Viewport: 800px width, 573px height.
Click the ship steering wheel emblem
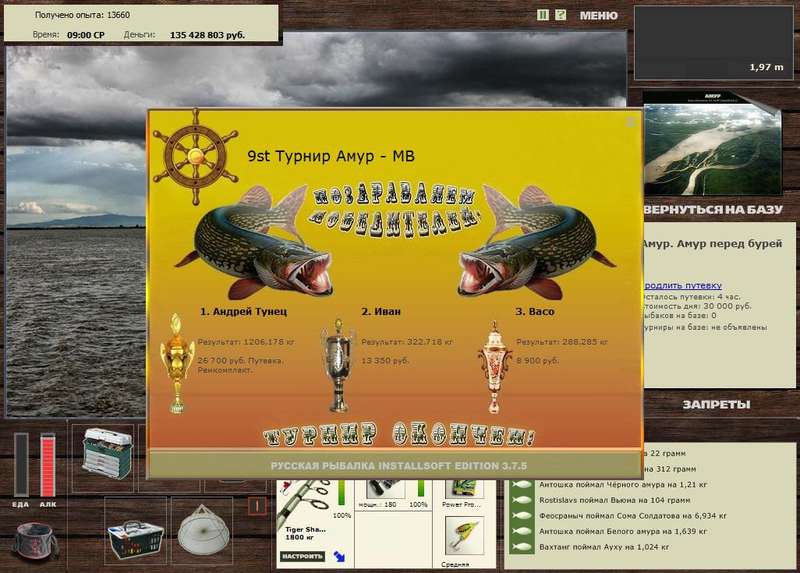[x=195, y=157]
